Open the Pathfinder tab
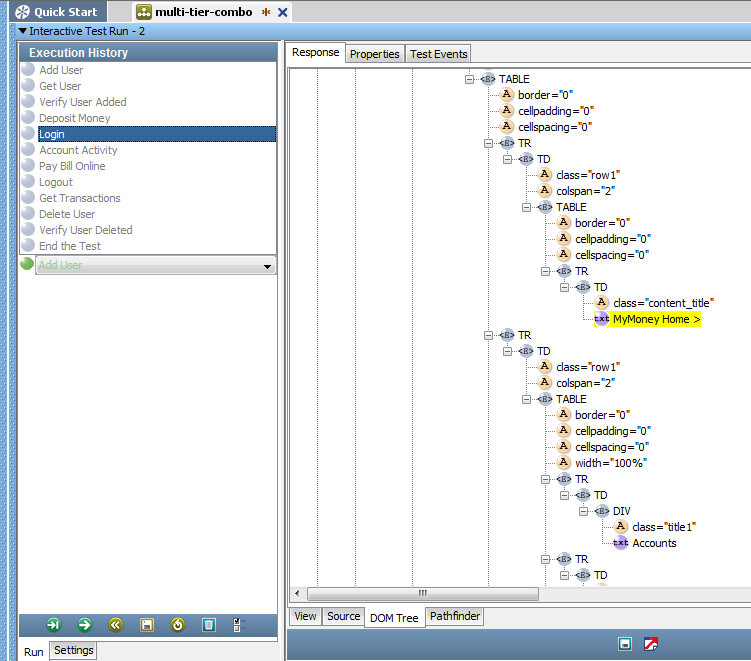Image resolution: width=751 pixels, height=661 pixels. click(x=455, y=617)
